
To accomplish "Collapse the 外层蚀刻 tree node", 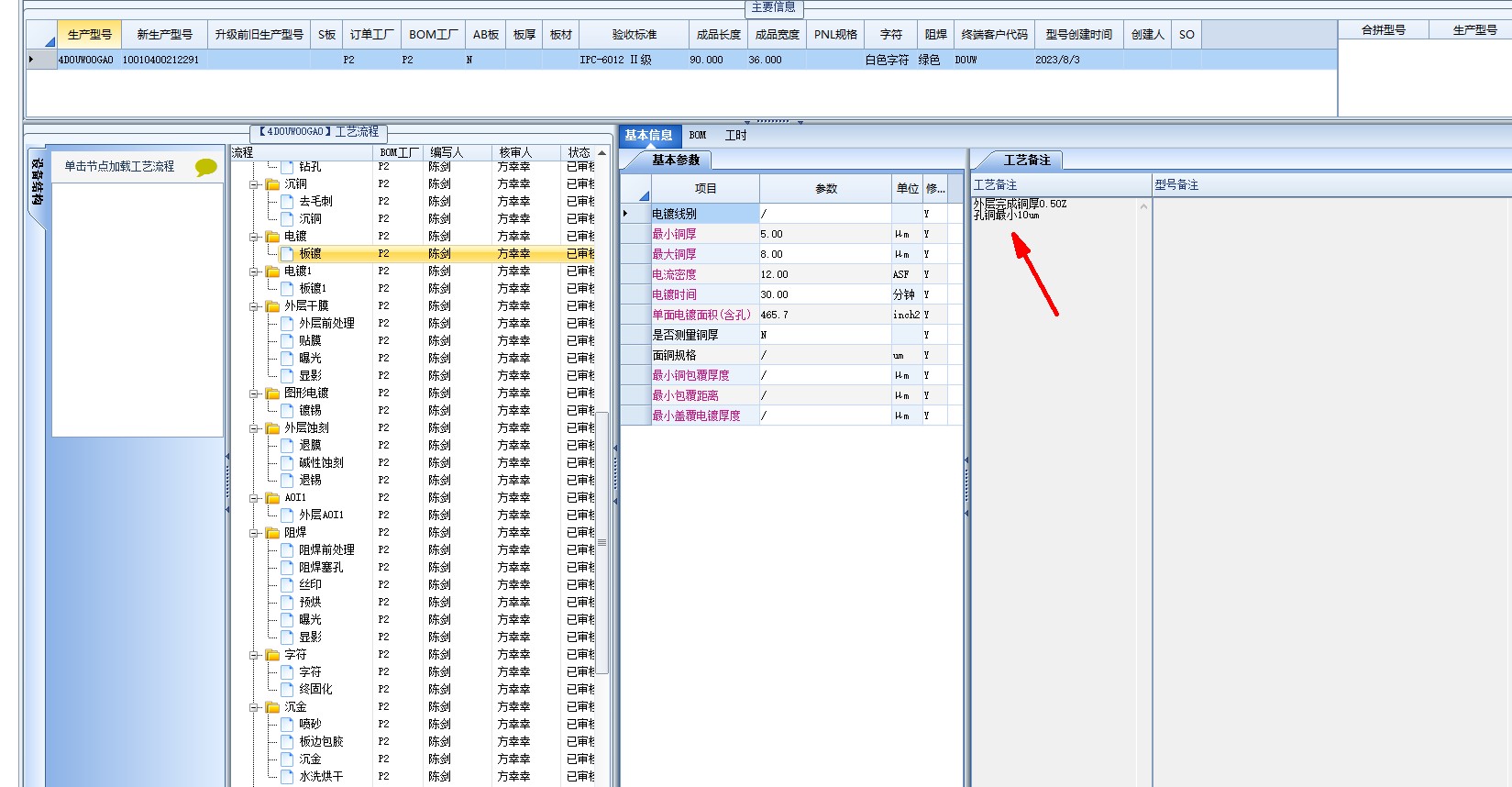I will [x=254, y=428].
